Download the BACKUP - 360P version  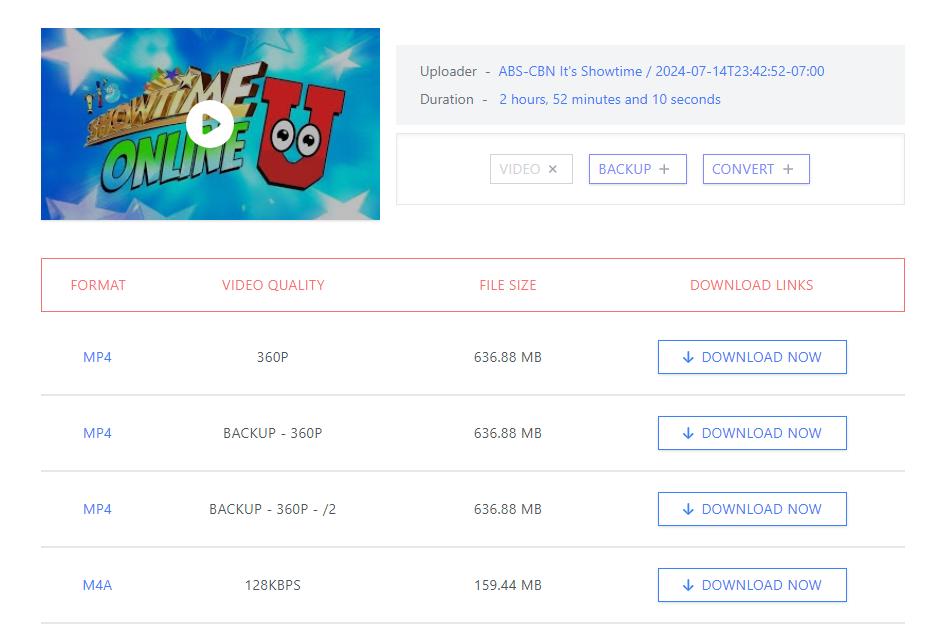click(x=752, y=433)
